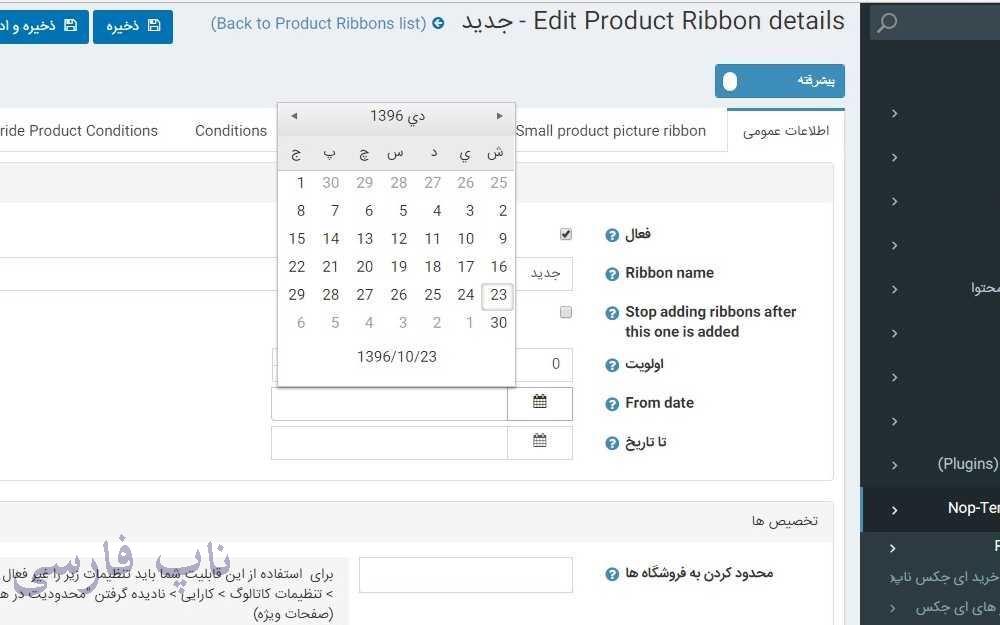The height and width of the screenshot is (625, 1000).
Task: Click help icon next to اولویت field
Action: coord(612,365)
